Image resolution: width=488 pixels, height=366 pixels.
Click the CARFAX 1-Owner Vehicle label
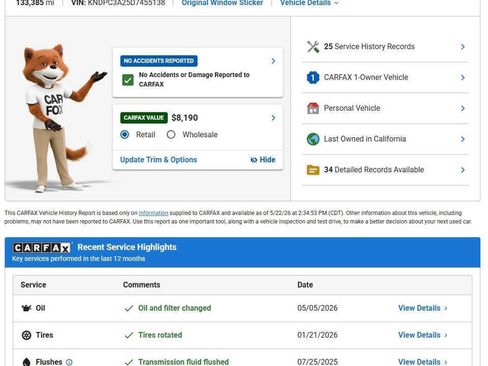coord(366,77)
